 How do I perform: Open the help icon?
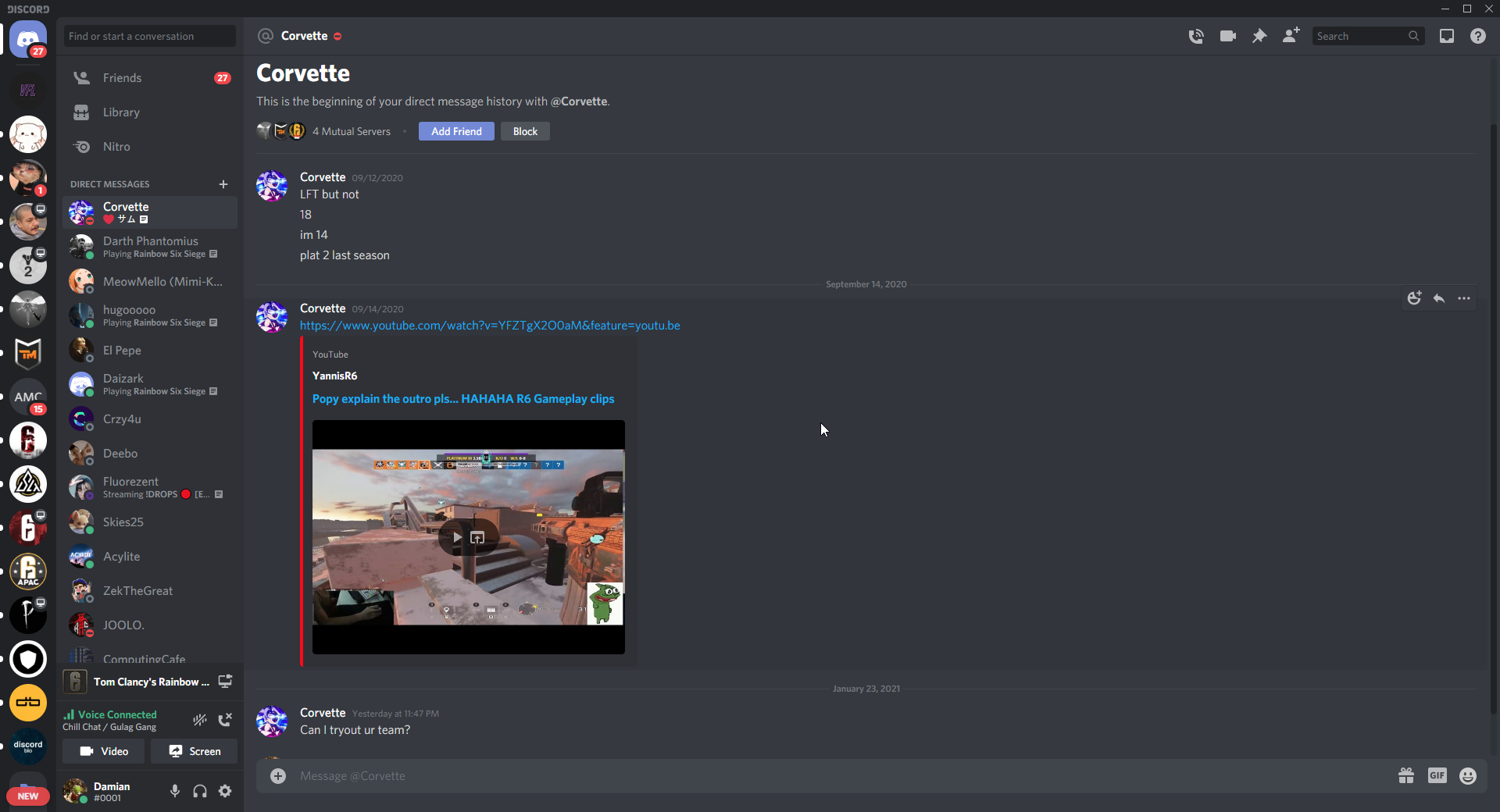(1477, 36)
